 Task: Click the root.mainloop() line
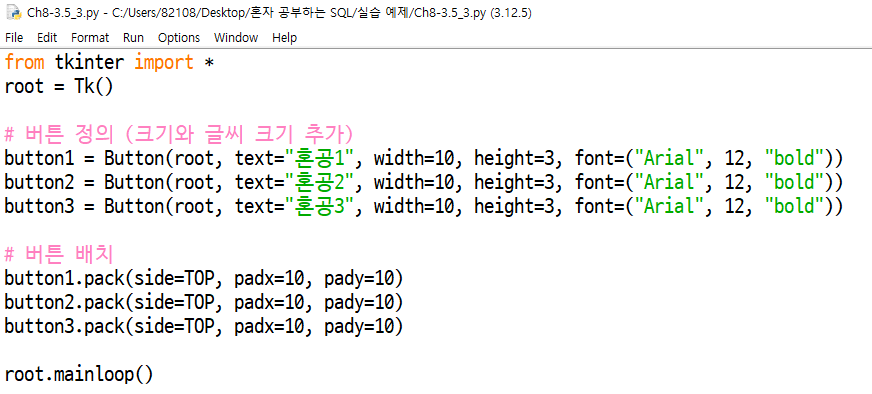[78, 374]
